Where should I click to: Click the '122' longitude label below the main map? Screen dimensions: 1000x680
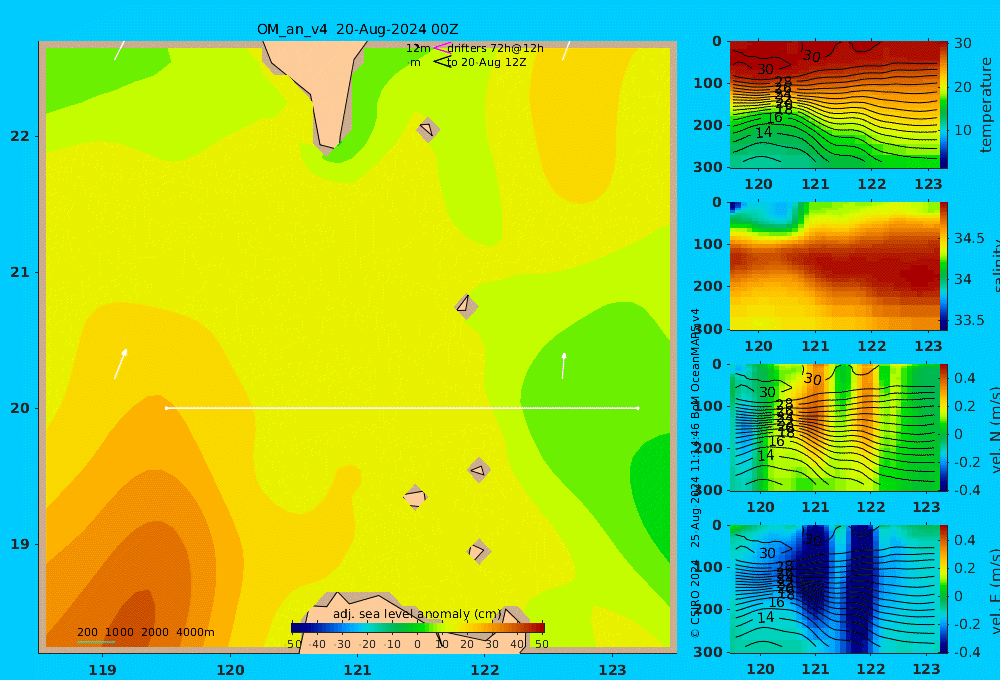pyautogui.click(x=485, y=670)
